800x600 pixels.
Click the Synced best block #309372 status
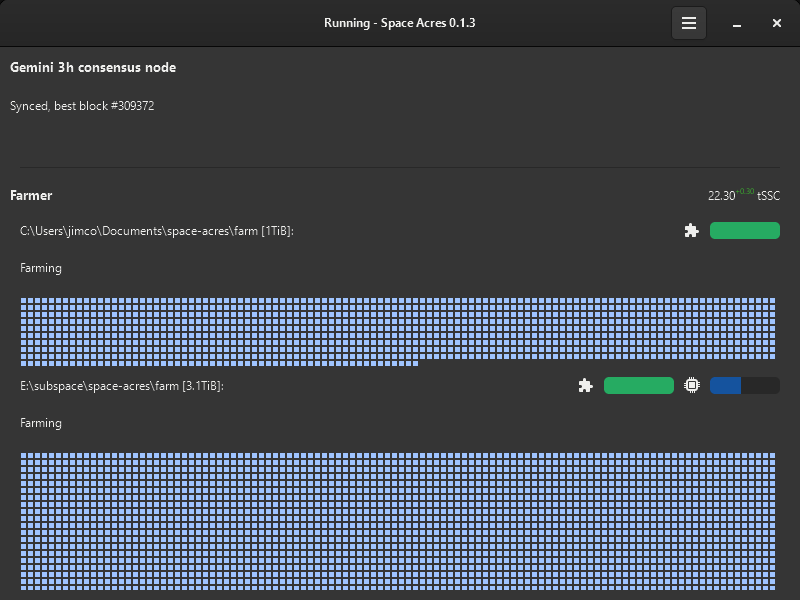click(x=82, y=106)
